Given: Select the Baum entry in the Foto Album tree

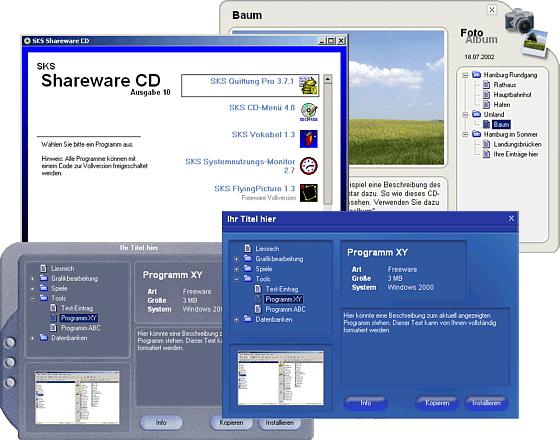Looking at the screenshot, I should (501, 124).
